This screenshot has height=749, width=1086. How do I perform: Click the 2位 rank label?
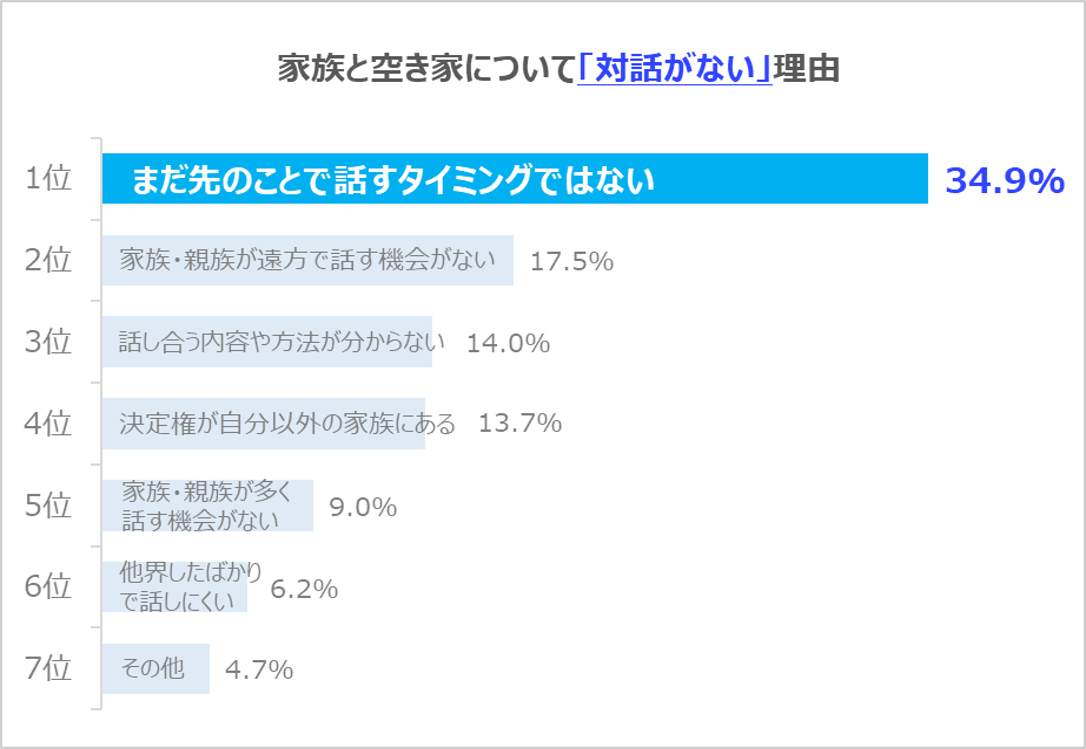coord(48,261)
